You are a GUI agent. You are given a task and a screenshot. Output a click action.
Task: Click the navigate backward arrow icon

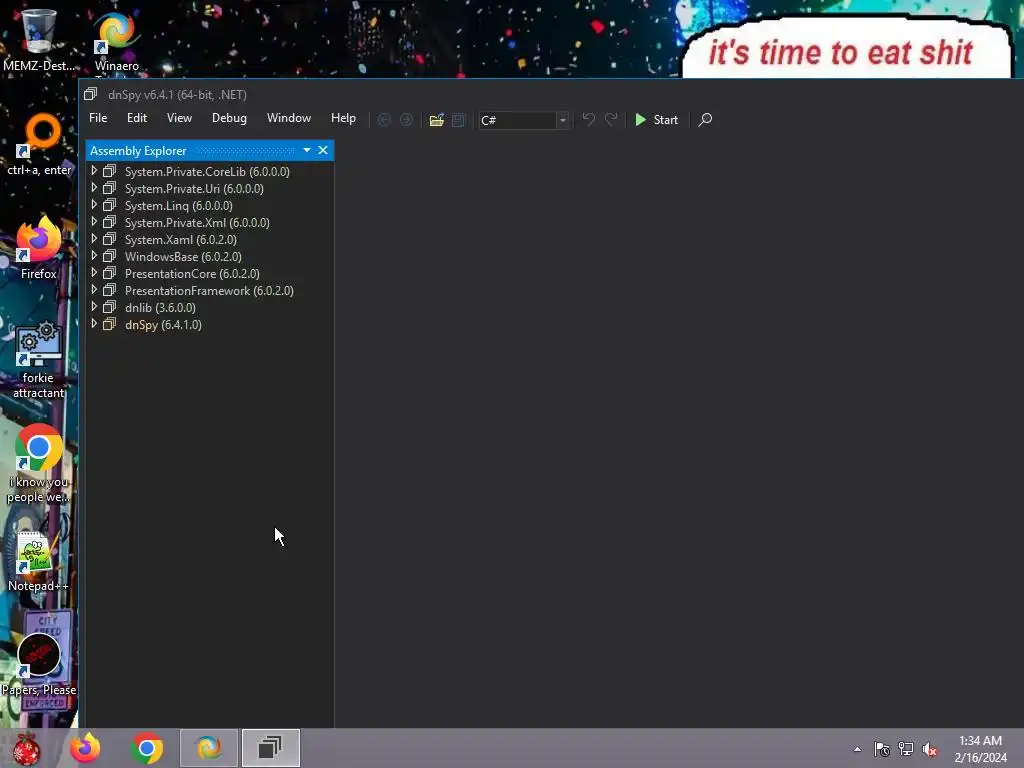pos(384,120)
